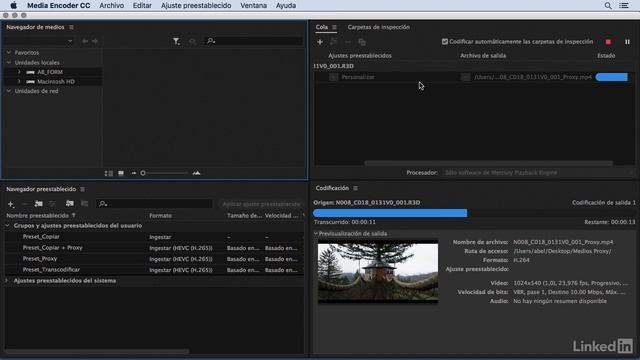
Task: Switch media browser to thumbnail view
Action: tap(121, 173)
